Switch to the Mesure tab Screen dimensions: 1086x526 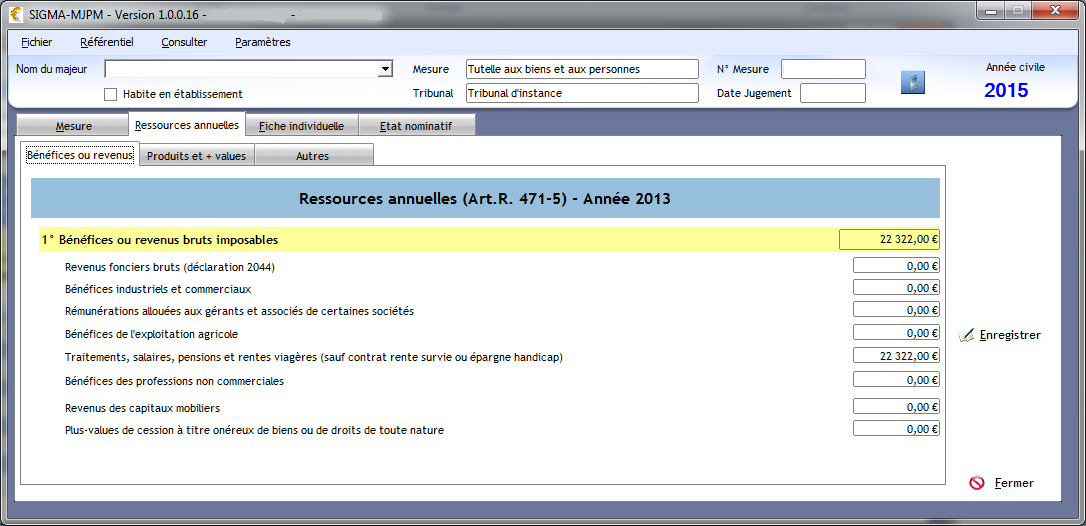point(73,126)
